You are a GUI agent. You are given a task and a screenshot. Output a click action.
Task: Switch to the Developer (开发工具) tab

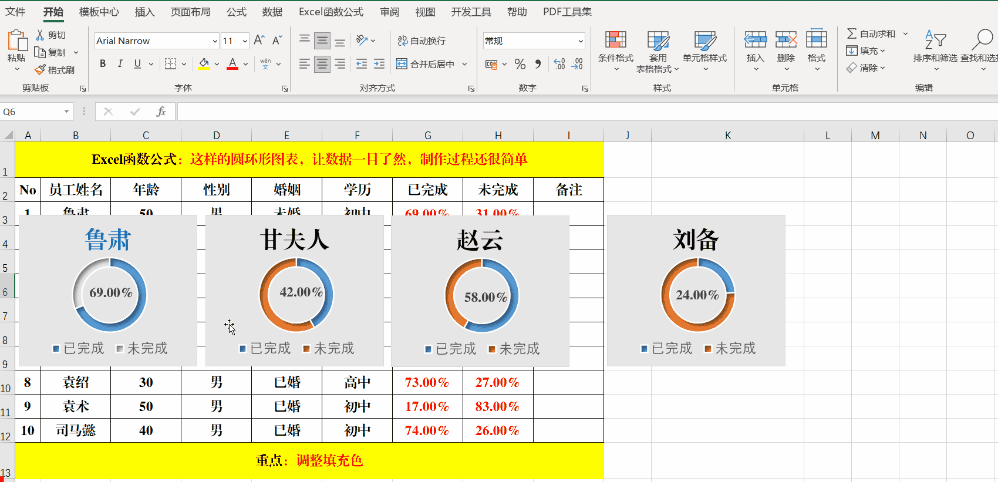[x=471, y=11]
